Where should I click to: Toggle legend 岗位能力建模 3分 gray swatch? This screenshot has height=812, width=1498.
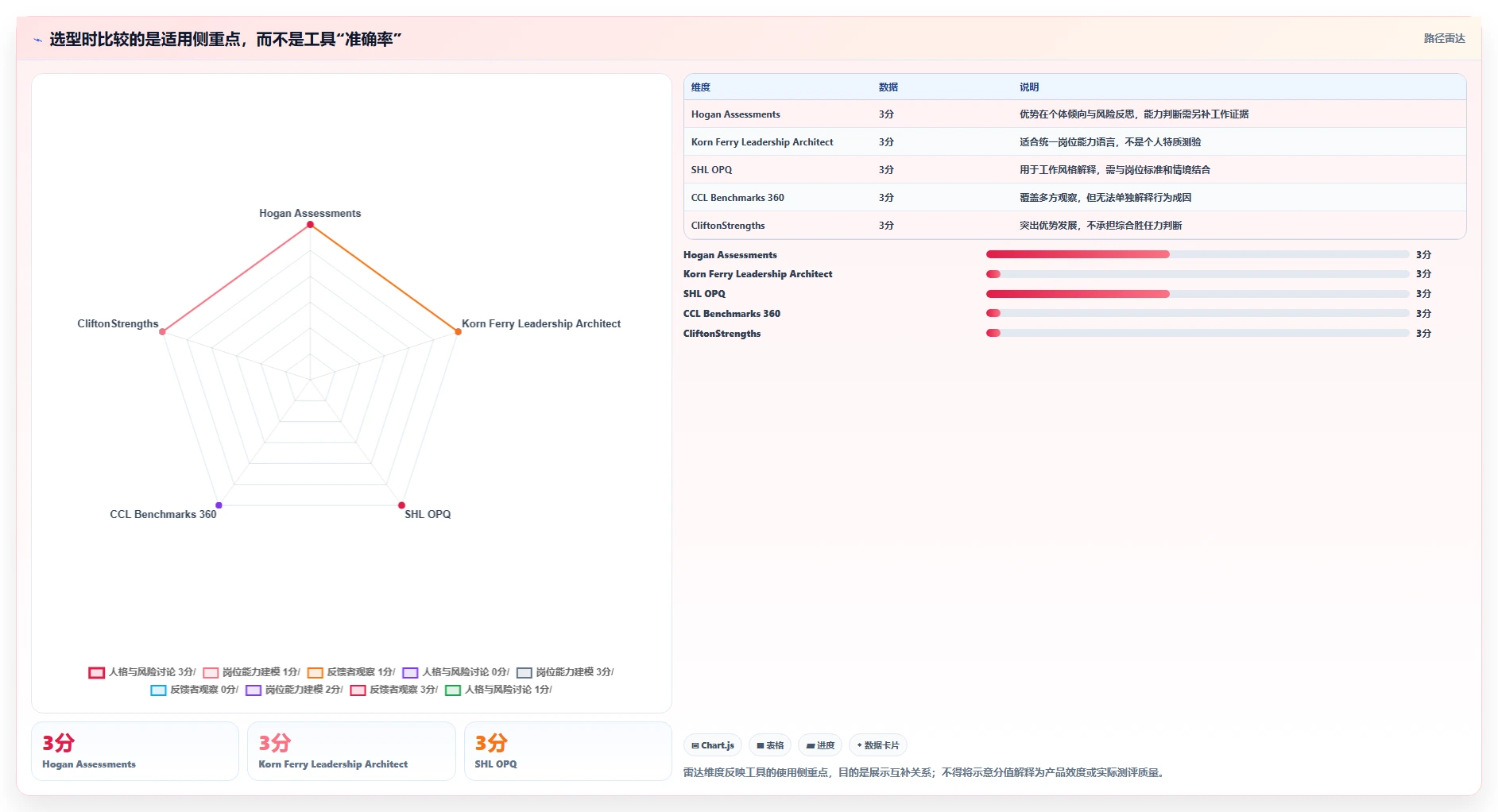(x=524, y=672)
